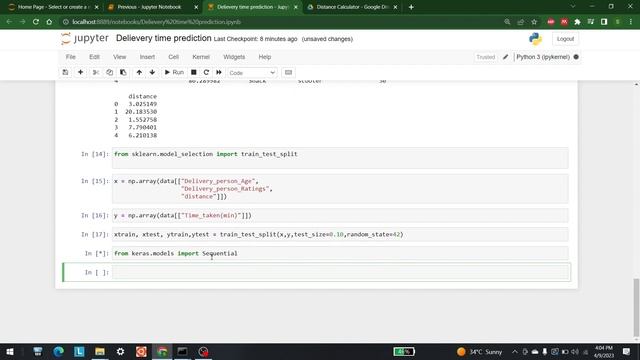Show hidden system tray icons chevron
Screen dimensions: 640x360
click(x=515, y=351)
